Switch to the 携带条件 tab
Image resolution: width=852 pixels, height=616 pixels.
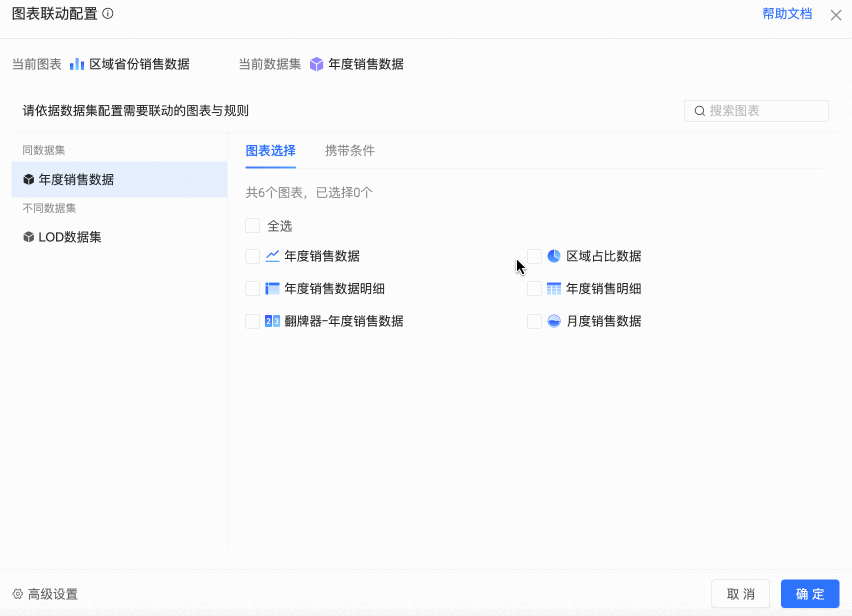[x=350, y=151]
